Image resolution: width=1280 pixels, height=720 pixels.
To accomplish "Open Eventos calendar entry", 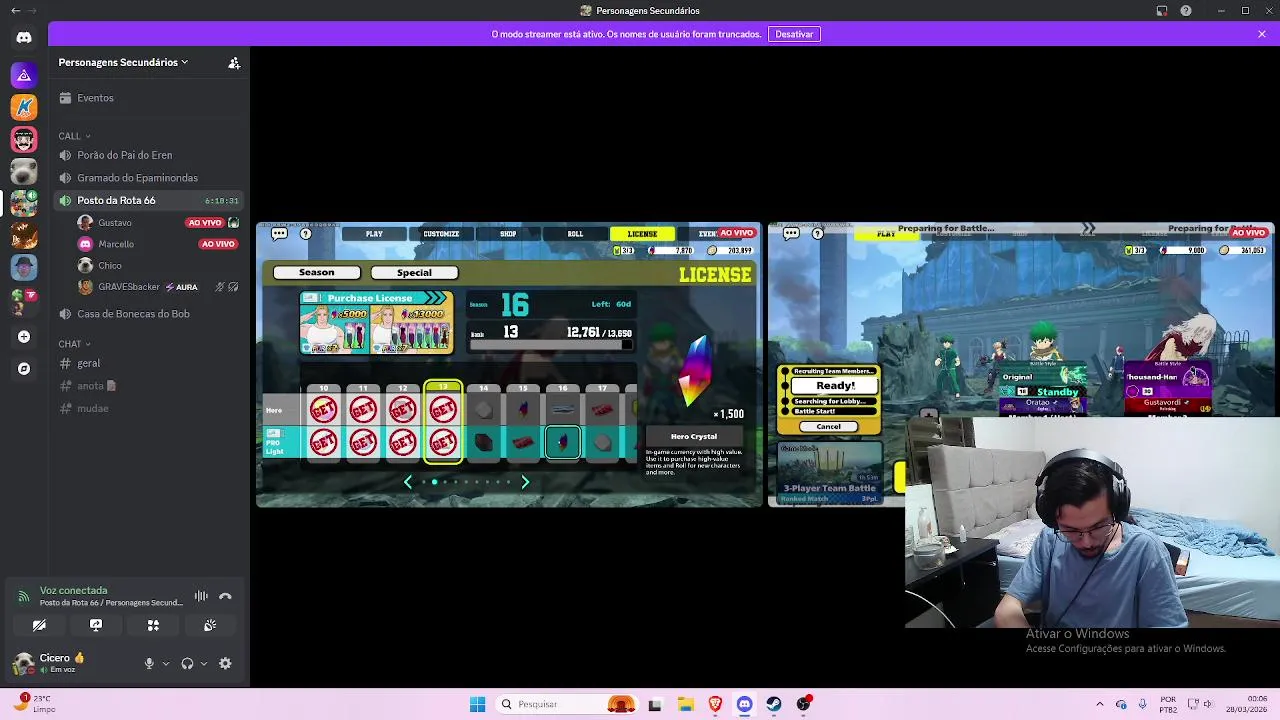I will (x=150, y=98).
